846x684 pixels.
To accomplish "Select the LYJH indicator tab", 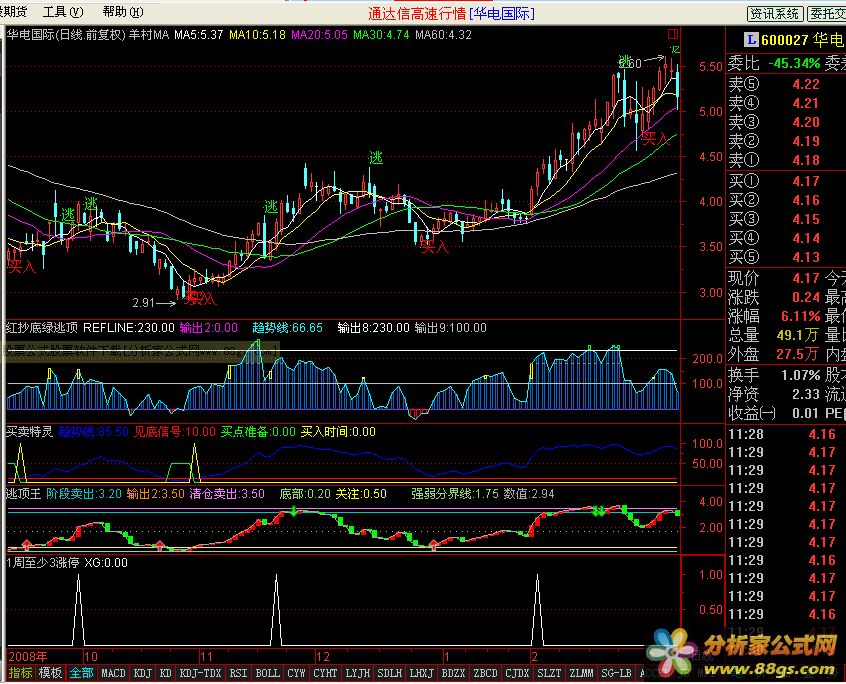I will 358,673.
